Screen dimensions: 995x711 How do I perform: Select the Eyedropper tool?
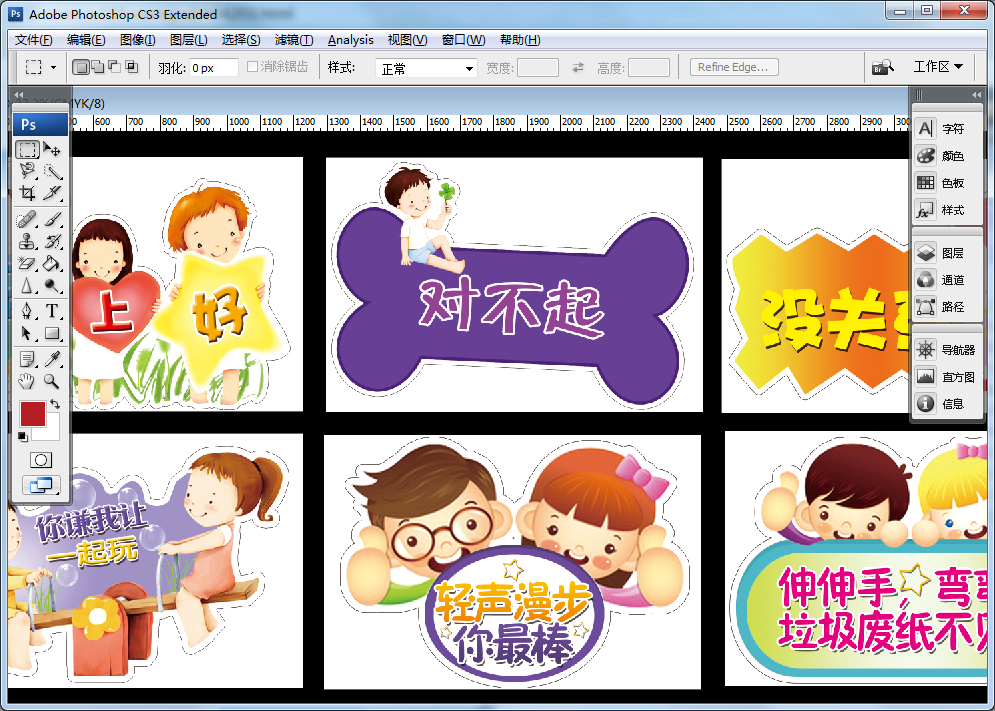pos(52,359)
